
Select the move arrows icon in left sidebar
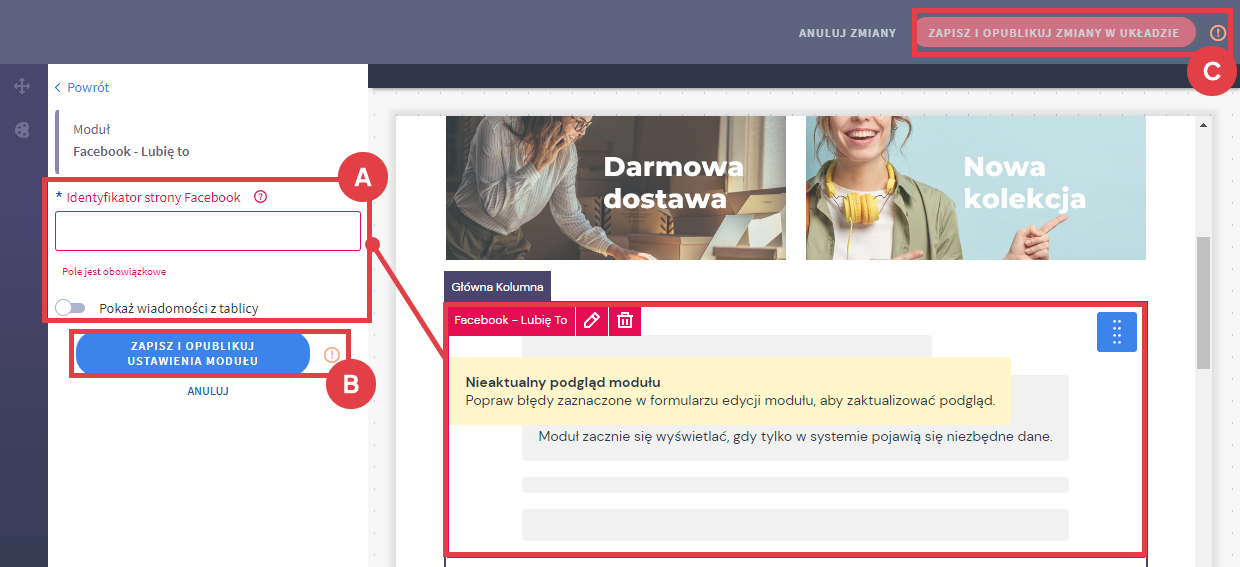[22, 87]
